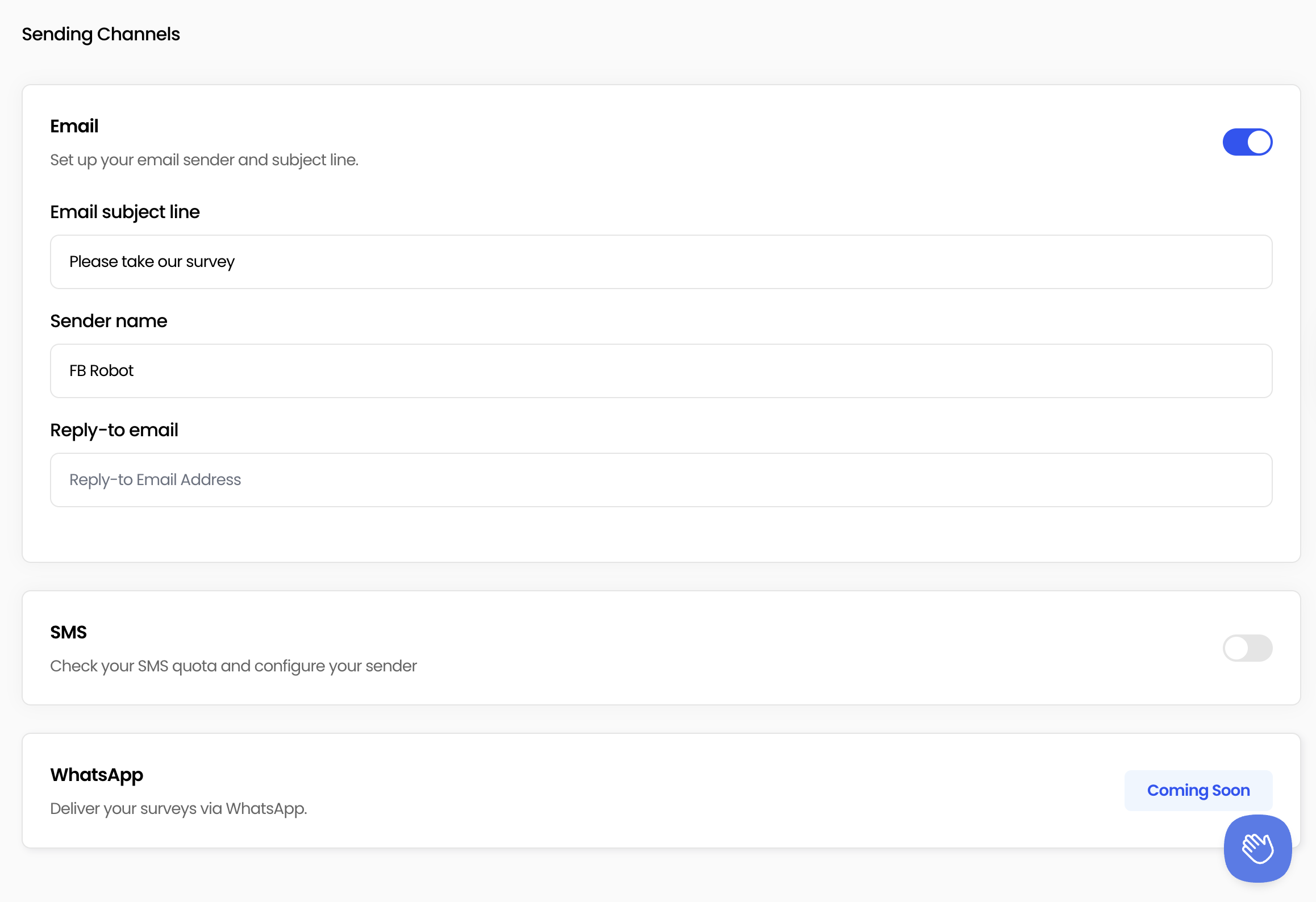Click the Sender name label text
Image resolution: width=1316 pixels, height=902 pixels.
click(x=109, y=320)
